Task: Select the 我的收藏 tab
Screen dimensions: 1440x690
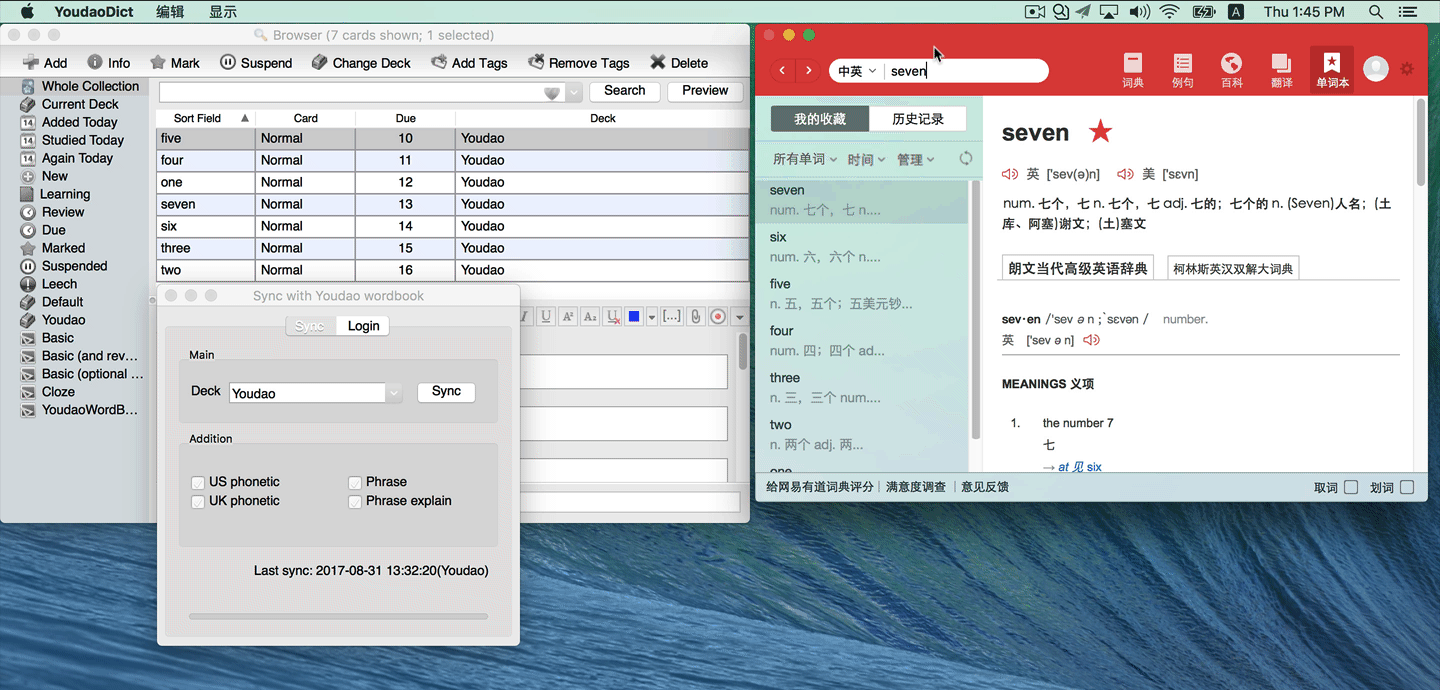Action: coord(820,119)
